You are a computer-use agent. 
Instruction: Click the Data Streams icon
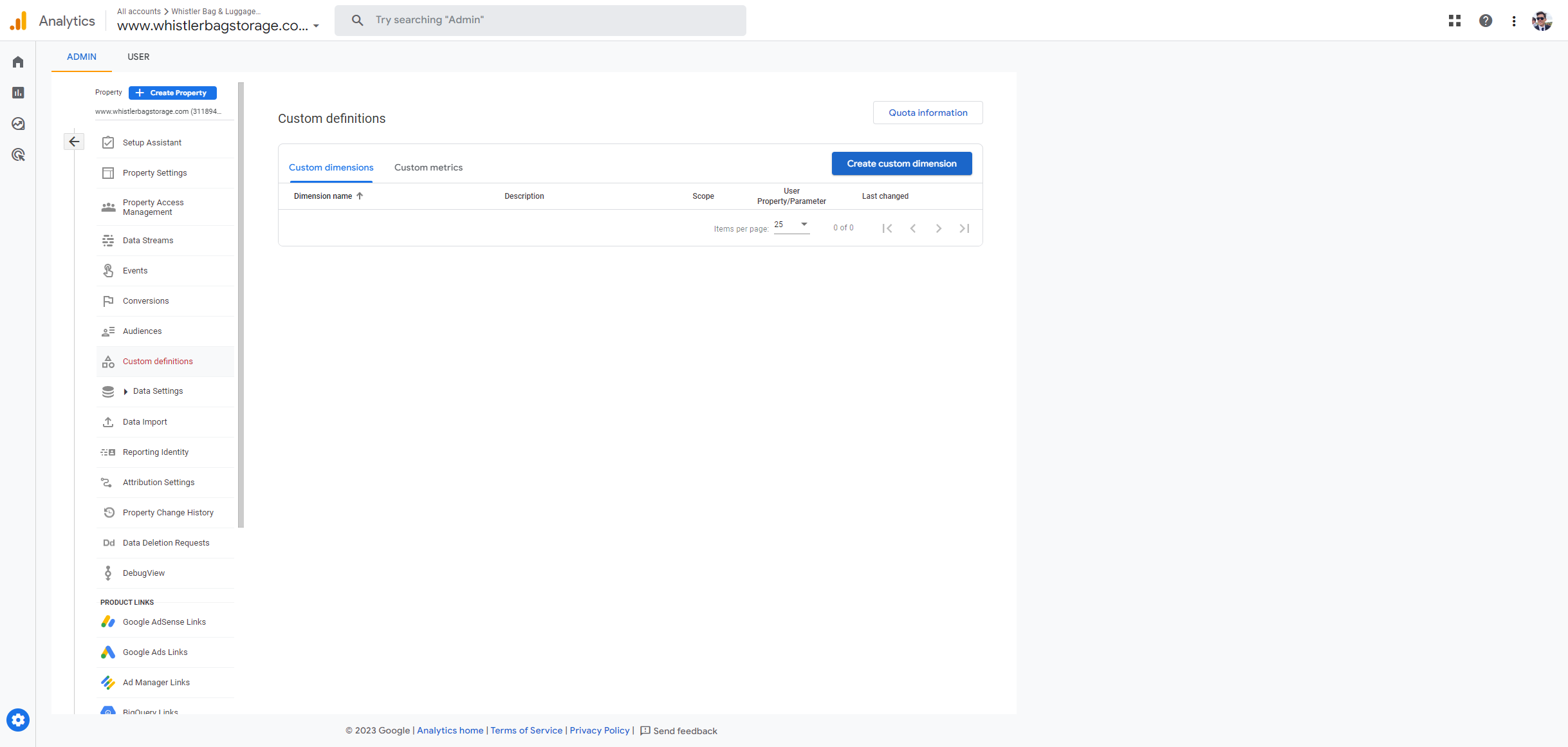coord(108,241)
